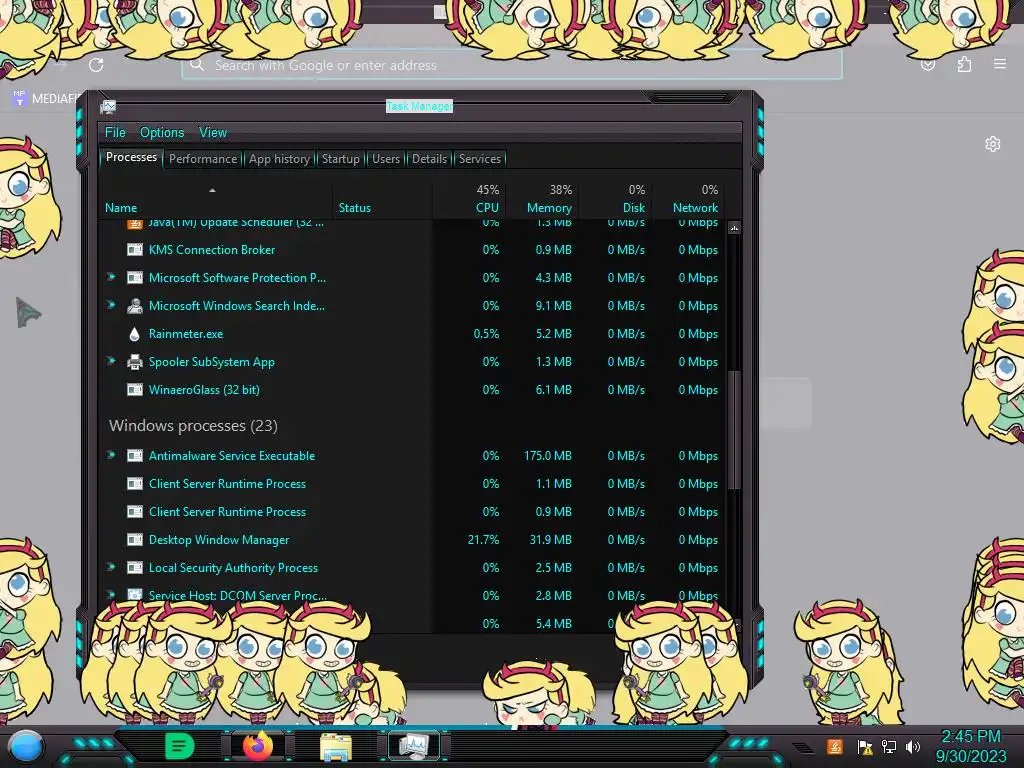Select the Rainmeter.exe process row
The width and height of the screenshot is (1024, 768).
click(413, 334)
